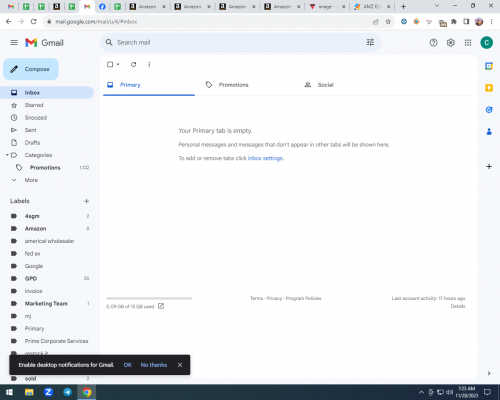The height and width of the screenshot is (400, 500).
Task: Open the Google apps grid icon
Action: (x=468, y=43)
